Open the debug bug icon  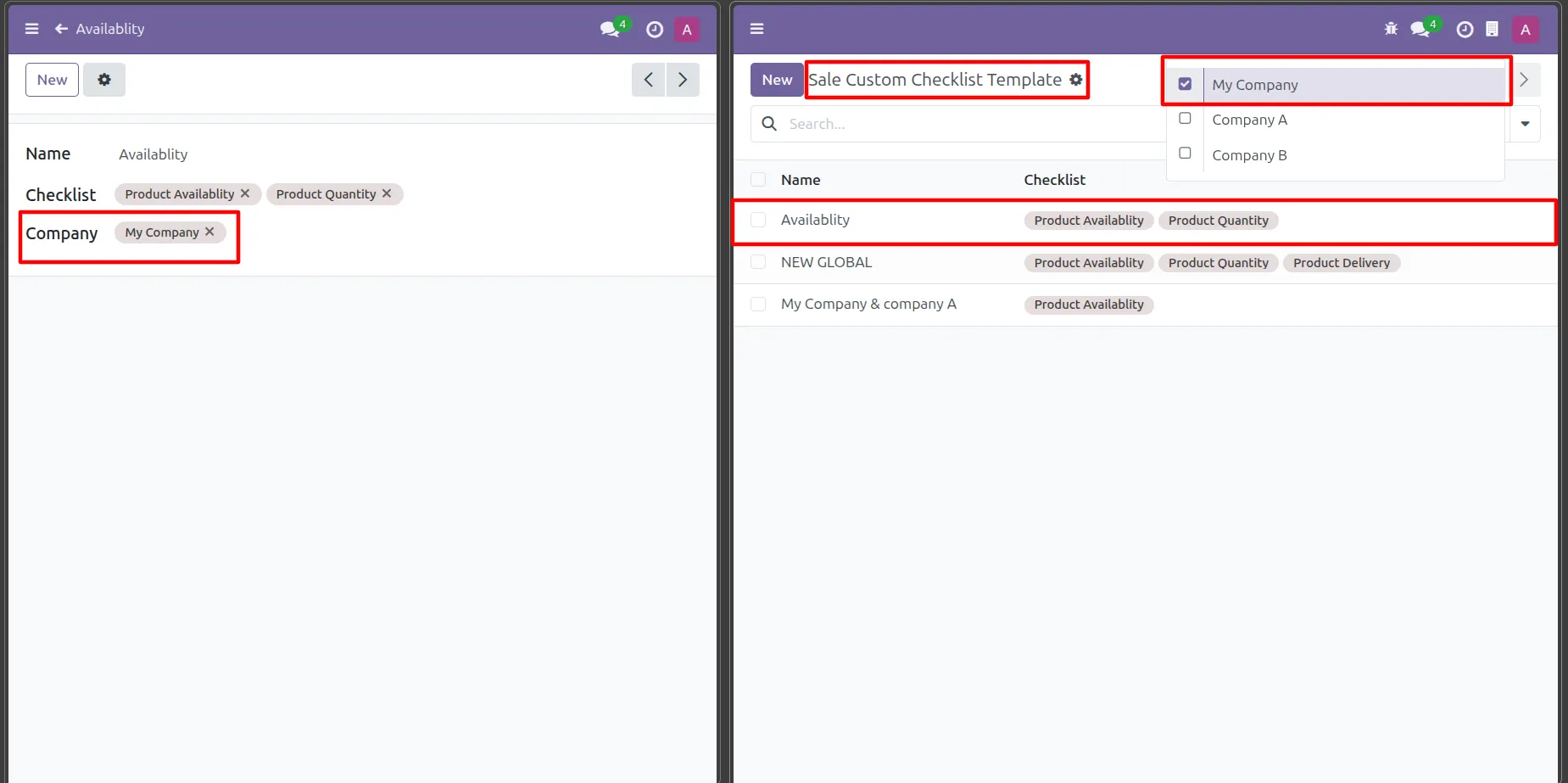coord(1391,30)
